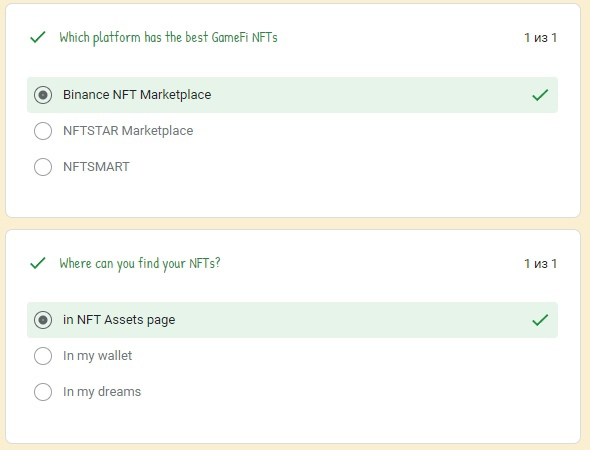590x450 pixels.
Task: Pick the NFTSMART radio option
Action: pos(43,167)
